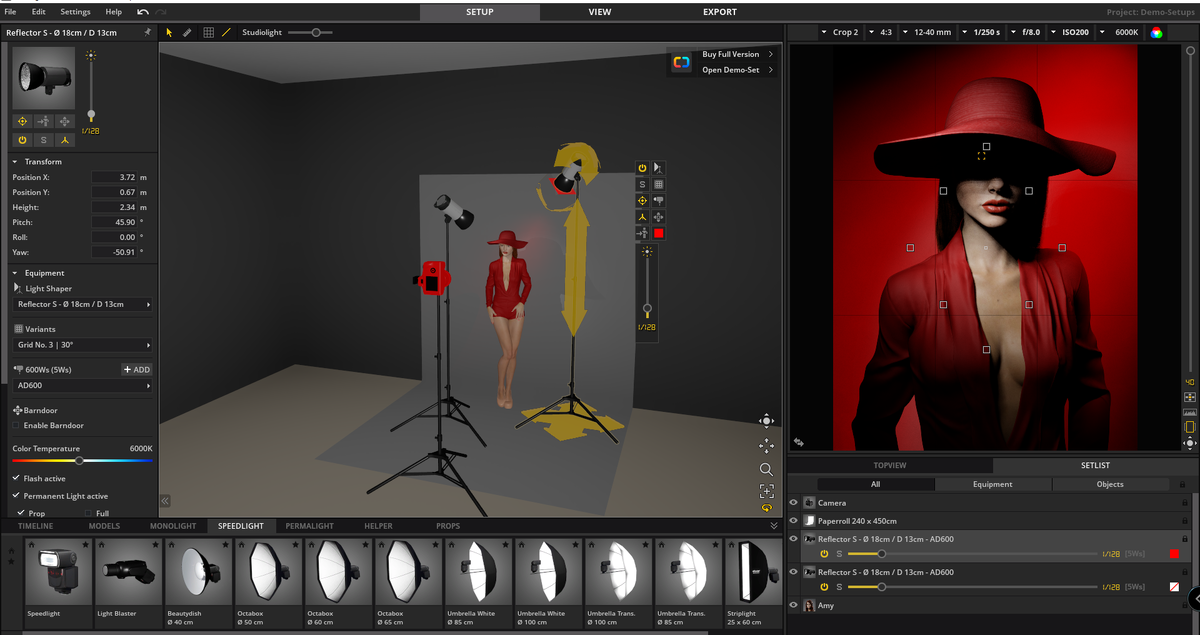Screen dimensions: 1200x635
Task: Open the AD600 flash model dropdown
Action: pyautogui.click(x=83, y=385)
